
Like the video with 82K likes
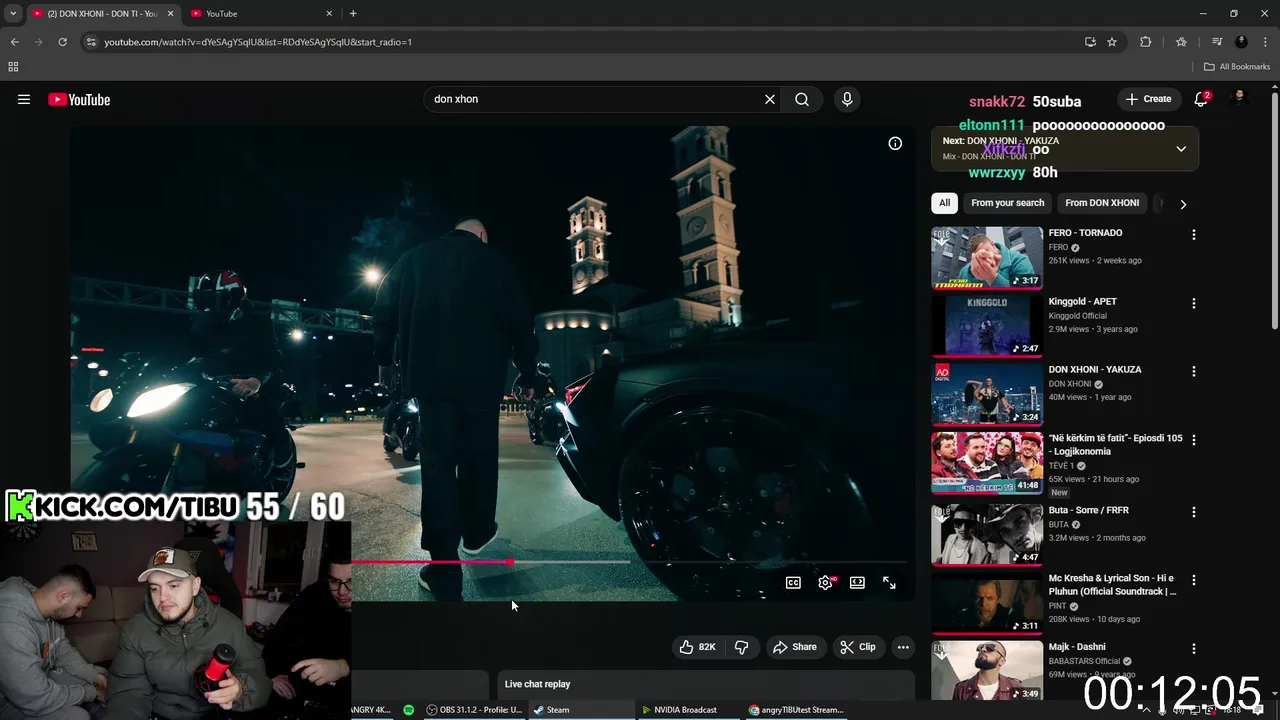698,647
